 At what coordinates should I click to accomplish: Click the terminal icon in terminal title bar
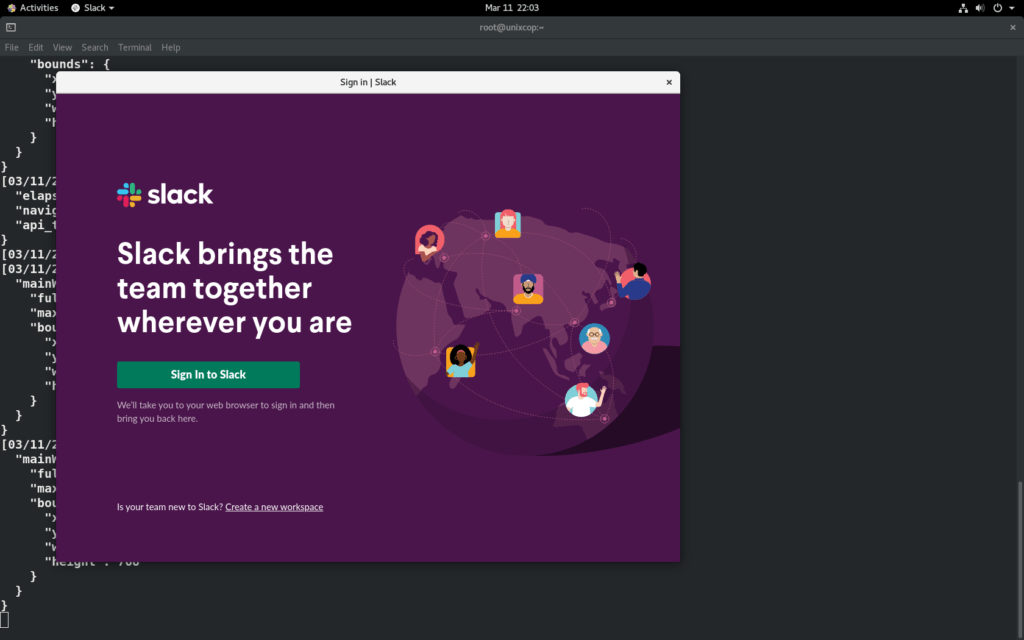11,27
